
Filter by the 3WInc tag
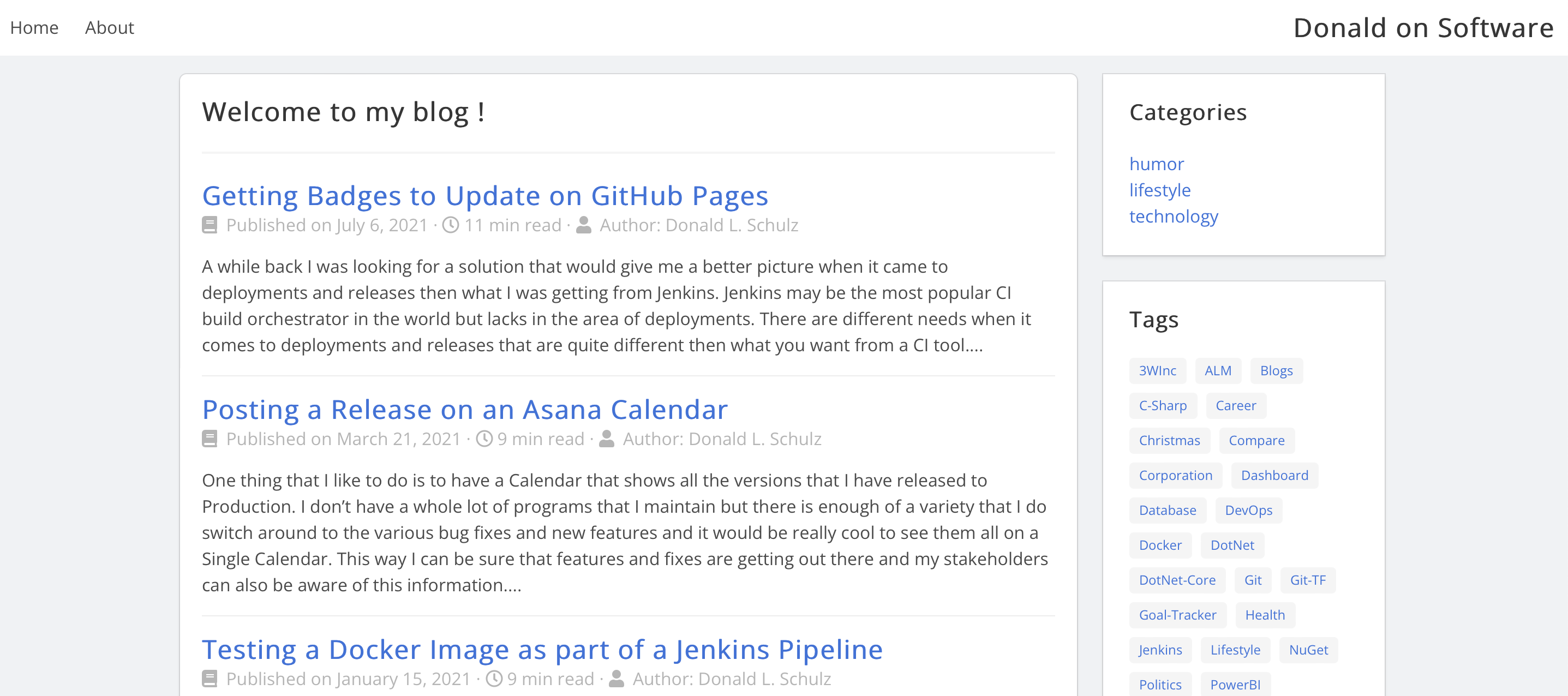pos(1158,370)
